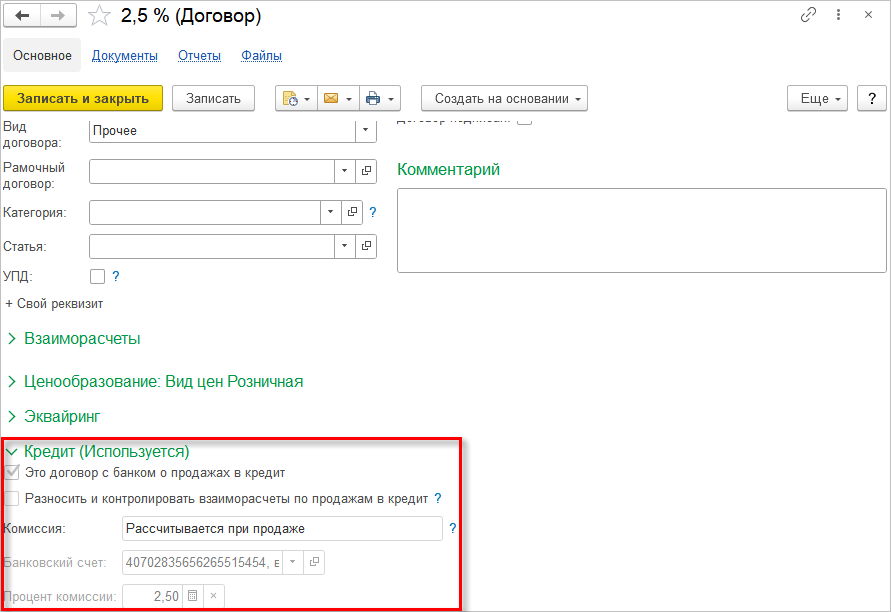Viewport: 891px width, 612px height.
Task: Click the + Свой реквизит link
Action: pyautogui.click(x=54, y=303)
